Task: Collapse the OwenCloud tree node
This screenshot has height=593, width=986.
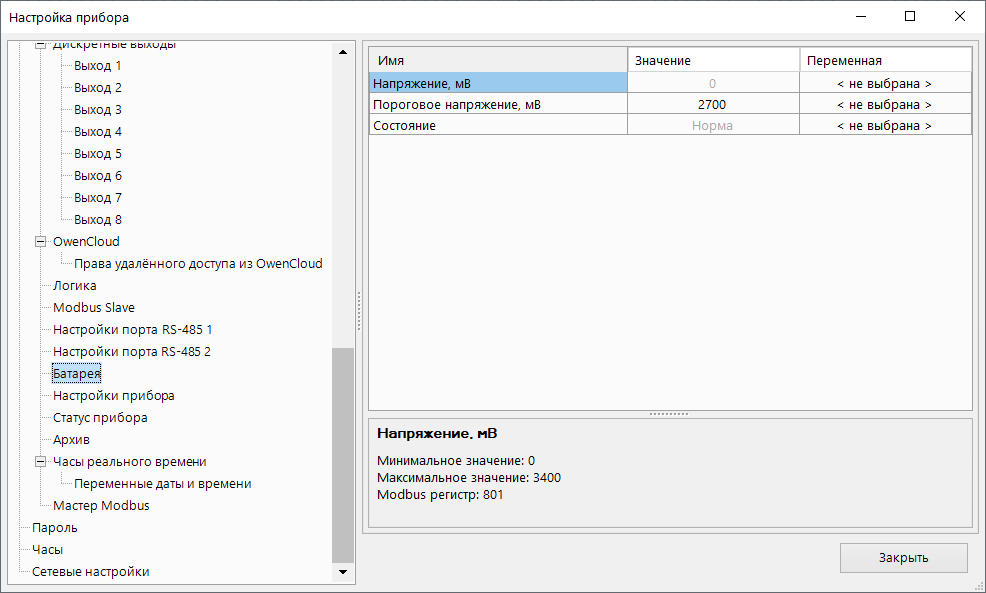Action: [x=41, y=242]
